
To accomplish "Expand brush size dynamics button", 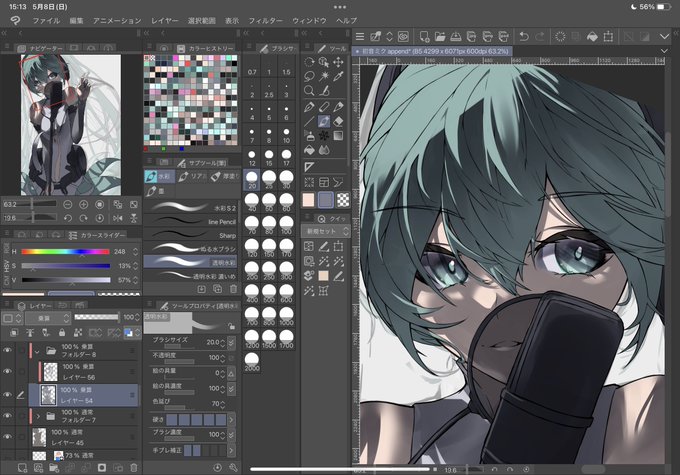I will (x=232, y=343).
